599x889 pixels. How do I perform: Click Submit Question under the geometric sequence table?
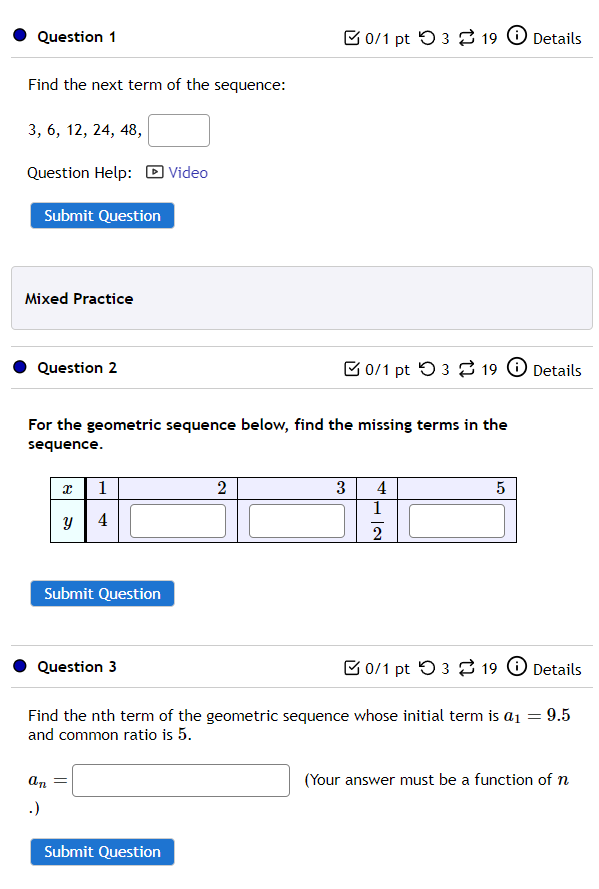101,593
